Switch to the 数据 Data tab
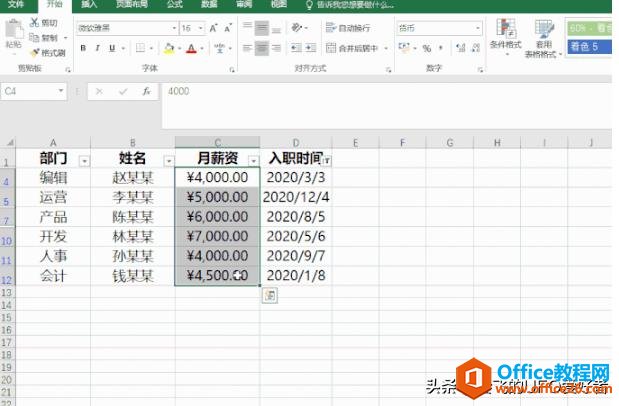The image size is (619, 406). coord(209,4)
